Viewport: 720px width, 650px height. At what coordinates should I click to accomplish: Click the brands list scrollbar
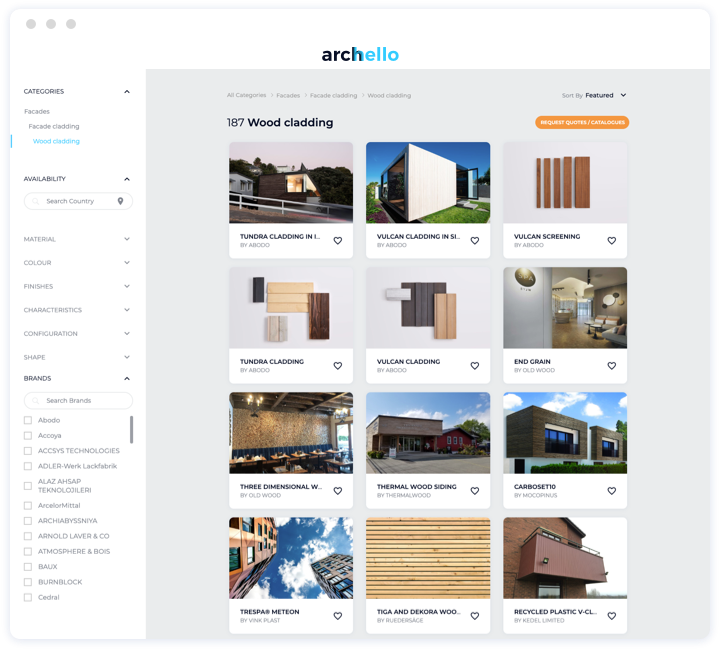131,430
